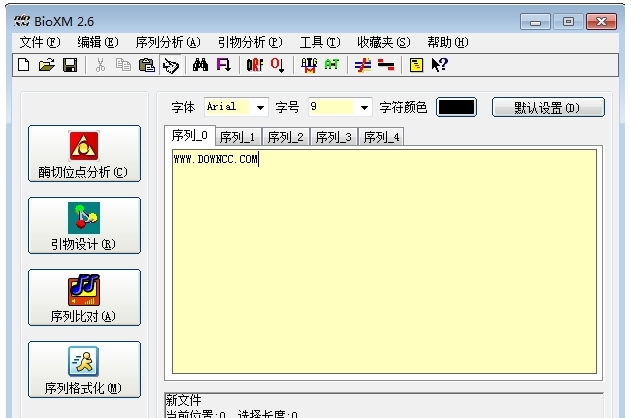
Task: Switch to the 序列_4 tab
Action: [x=381, y=137]
